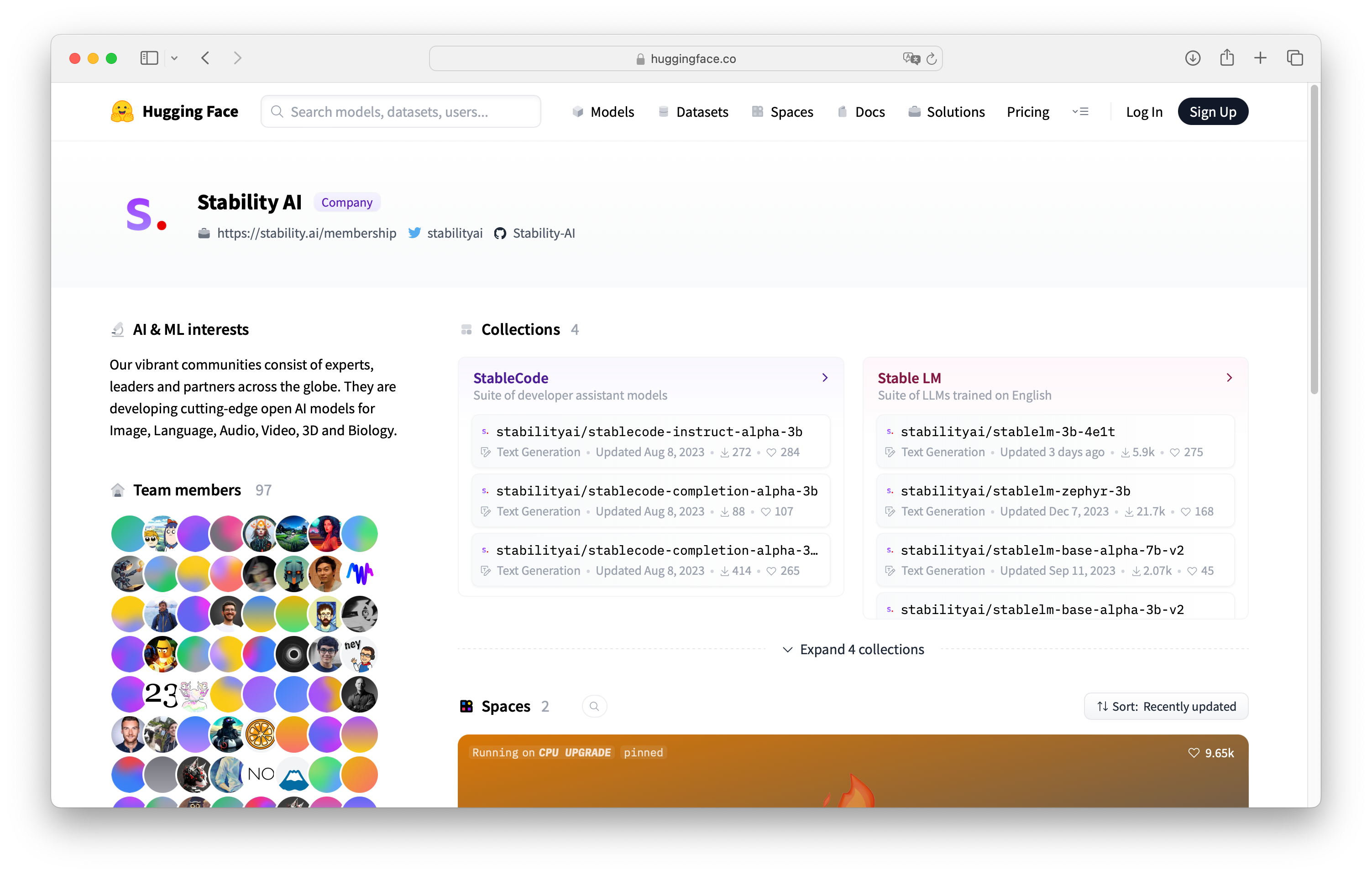This screenshot has height=875, width=1372.
Task: Open the sidebar dropdown chevron in Safari toolbar
Action: point(174,58)
